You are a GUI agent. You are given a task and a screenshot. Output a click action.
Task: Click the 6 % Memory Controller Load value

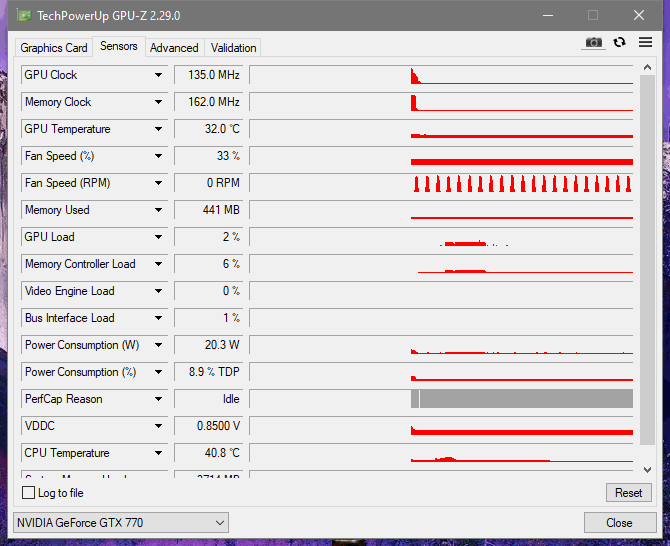pos(209,264)
